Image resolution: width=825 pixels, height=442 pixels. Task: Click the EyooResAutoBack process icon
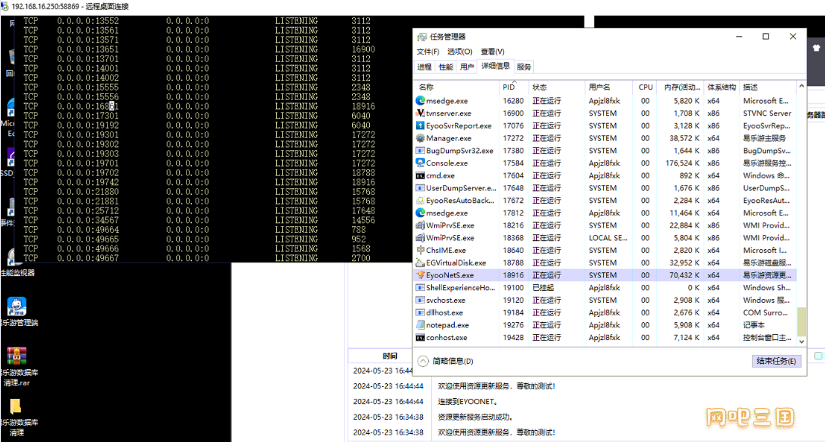tap(420, 200)
